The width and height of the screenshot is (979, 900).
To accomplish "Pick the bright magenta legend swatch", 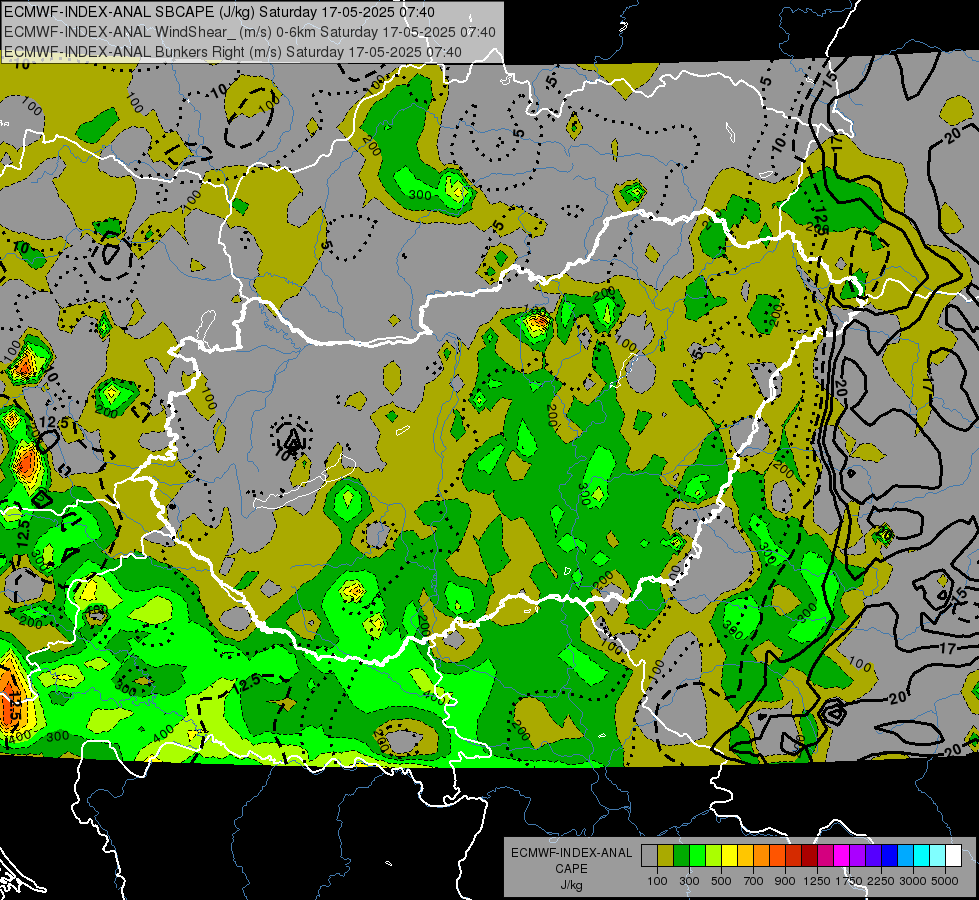I will click(x=842, y=855).
